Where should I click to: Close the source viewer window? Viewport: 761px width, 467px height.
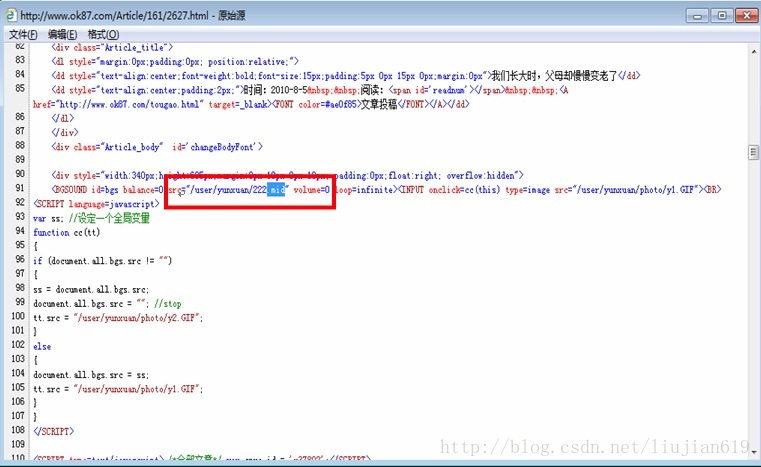click(x=746, y=16)
